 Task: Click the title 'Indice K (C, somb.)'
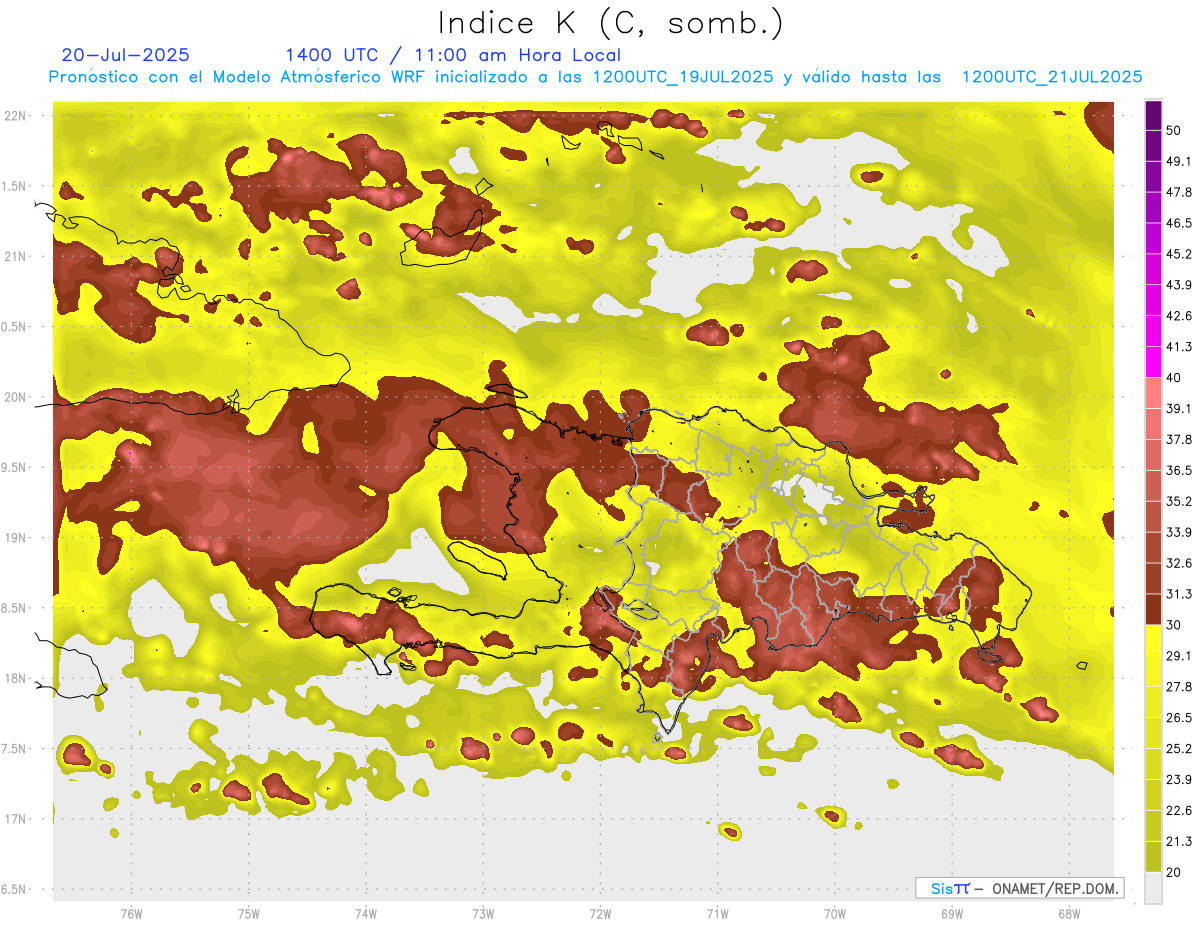coord(610,23)
